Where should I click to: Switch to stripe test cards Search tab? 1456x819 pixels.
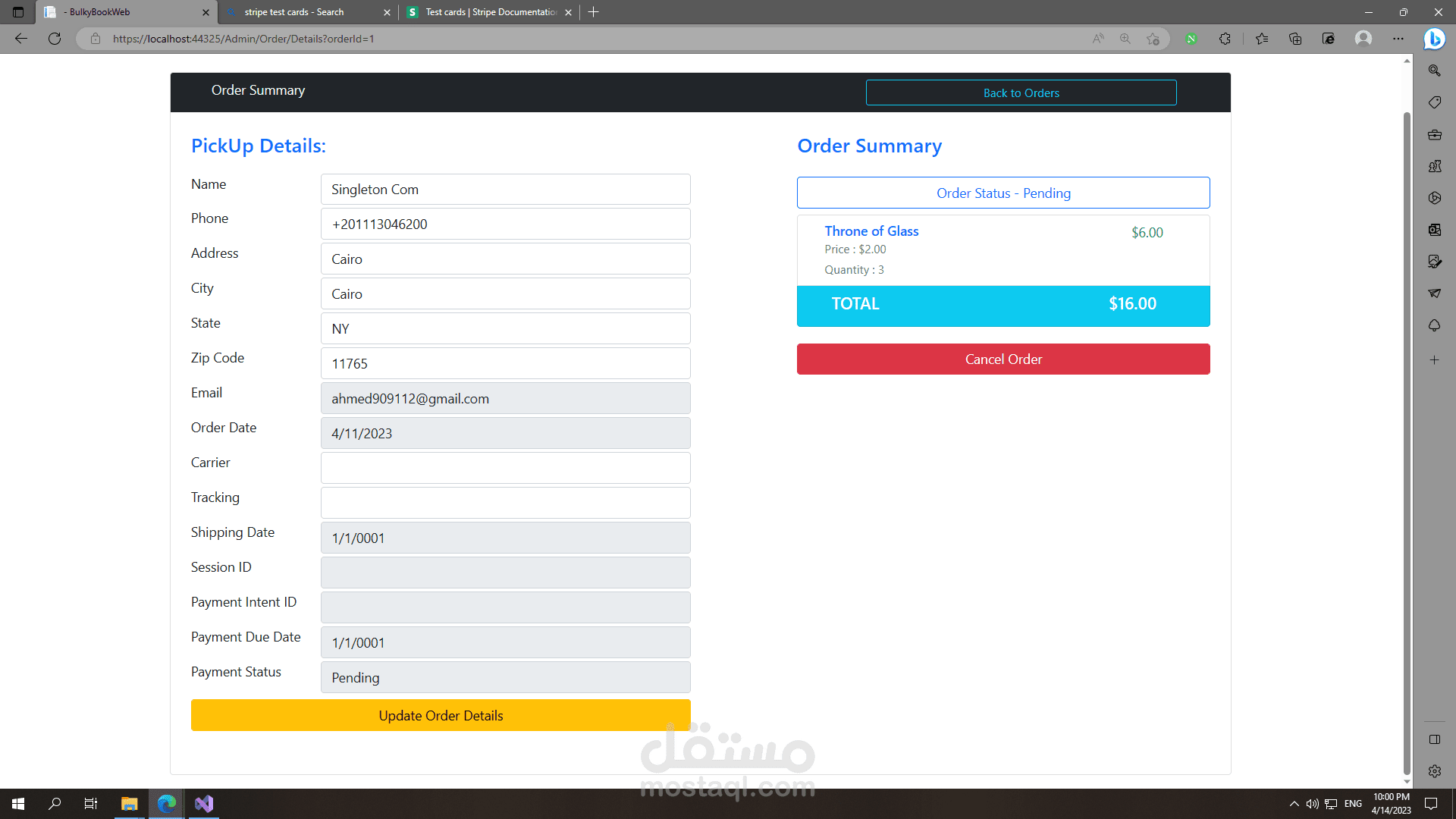tap(303, 12)
